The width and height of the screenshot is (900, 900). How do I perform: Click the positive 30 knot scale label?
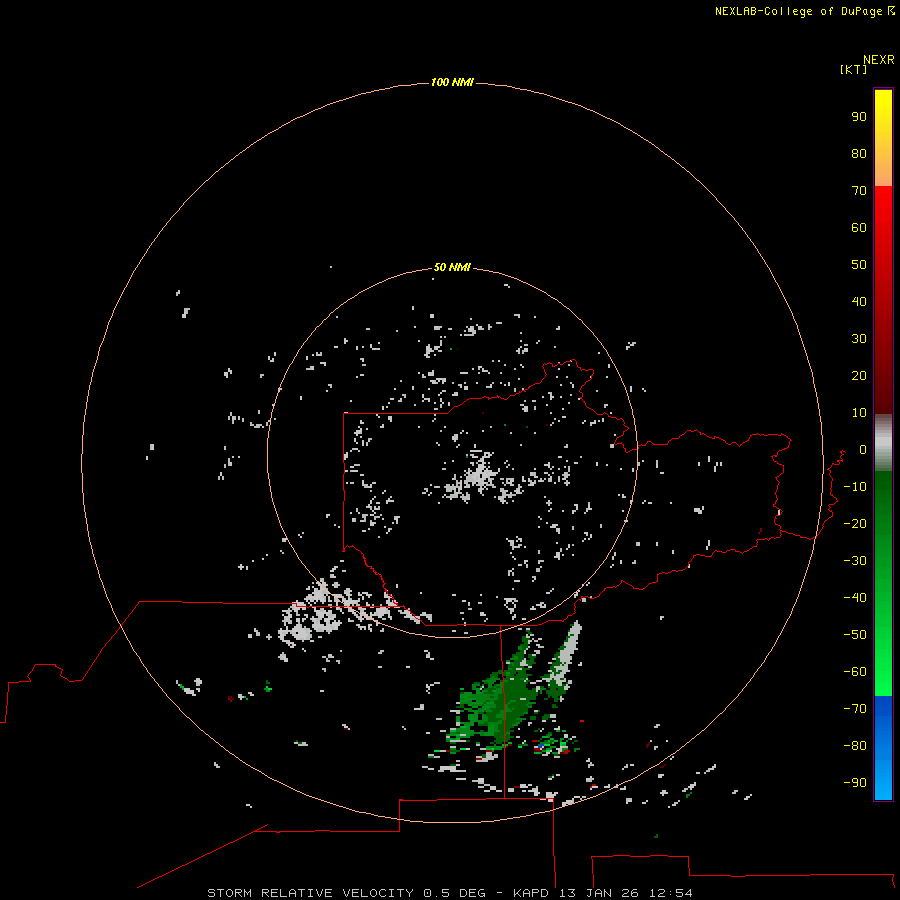tap(859, 339)
